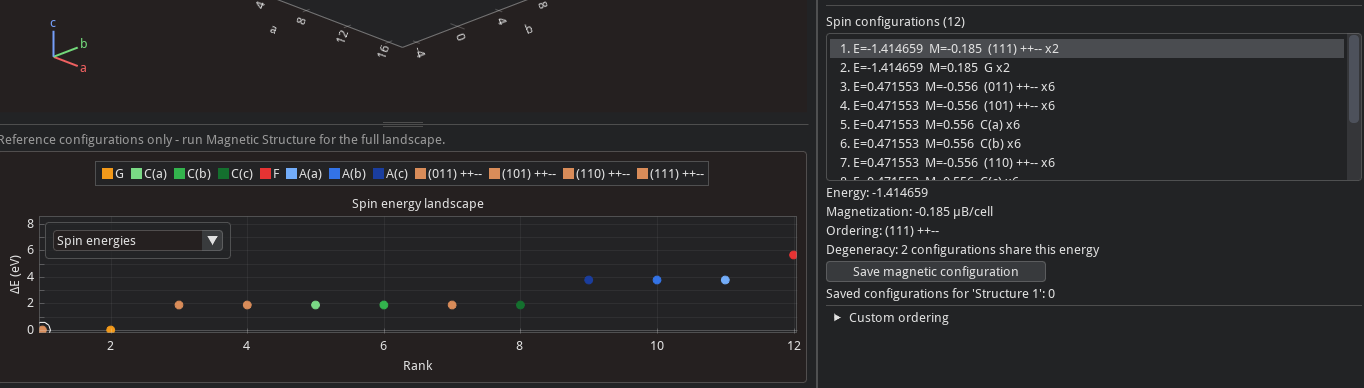The width and height of the screenshot is (1364, 388).
Task: Click the G orange legend swatch
Action: [107, 174]
